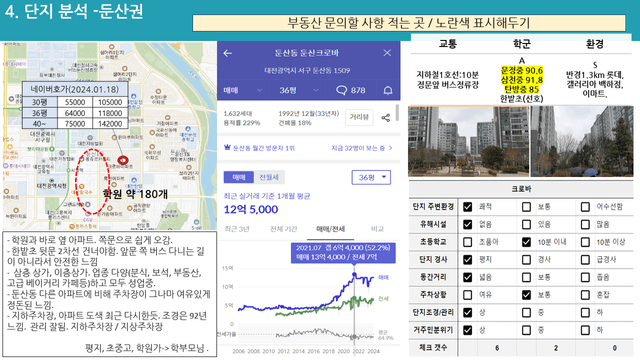640x360 pixels.
Task: Switch to the 전월세 tab
Action: [269, 177]
